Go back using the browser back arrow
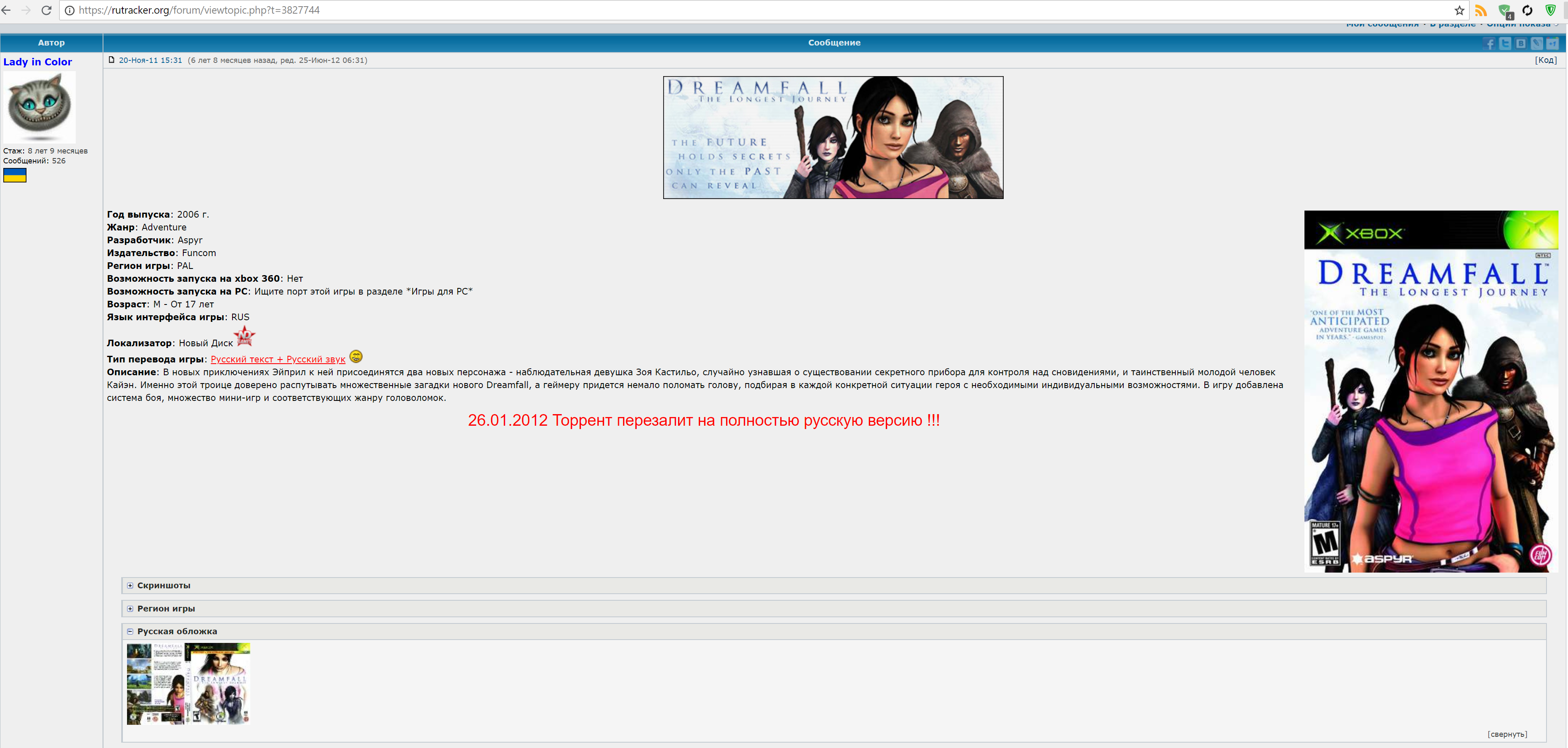This screenshot has height=748, width=1568. click(x=6, y=10)
